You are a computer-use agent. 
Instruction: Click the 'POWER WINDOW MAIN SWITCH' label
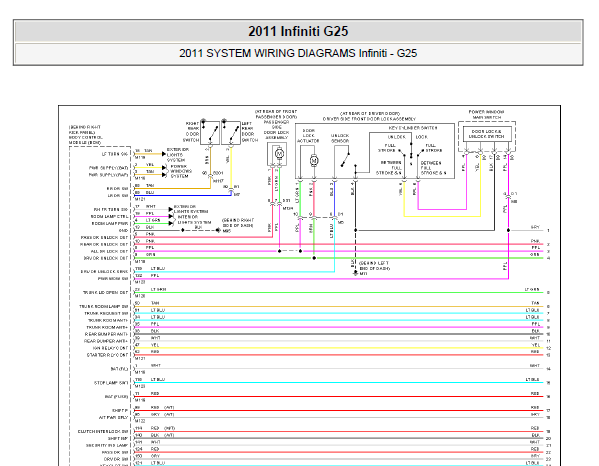486,115
